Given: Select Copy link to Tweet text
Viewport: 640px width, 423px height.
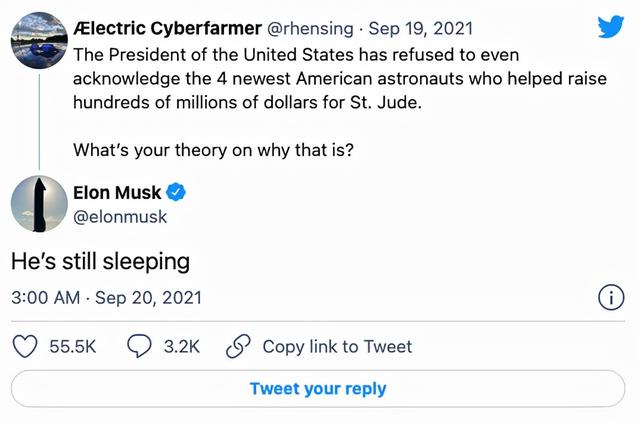Looking at the screenshot, I should (337, 346).
